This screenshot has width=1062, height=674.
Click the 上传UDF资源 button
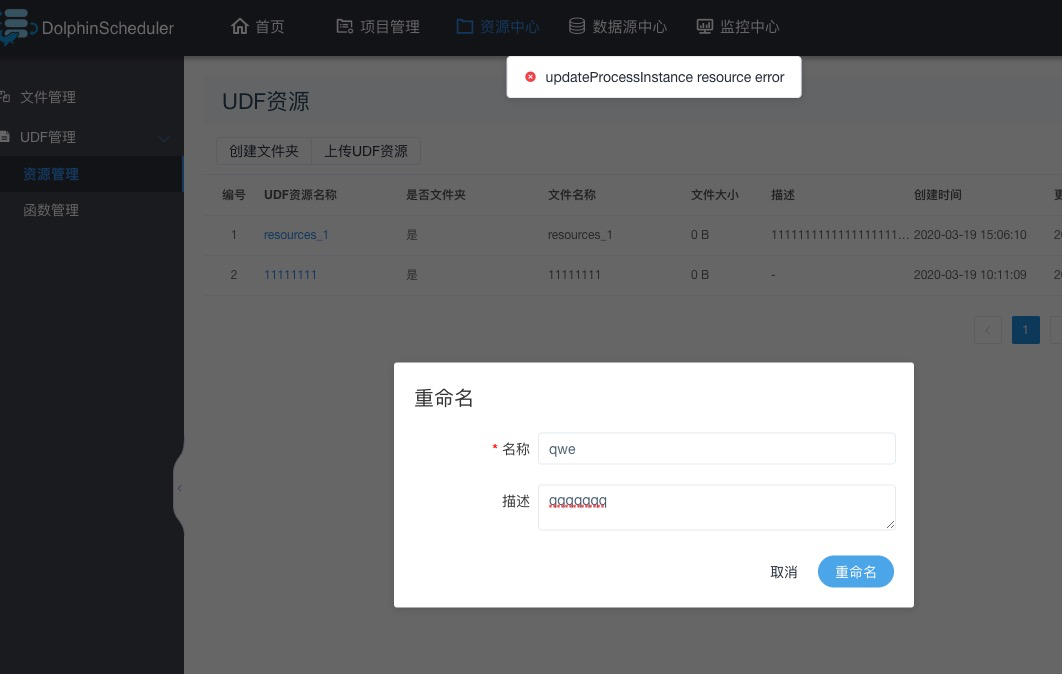coord(366,151)
